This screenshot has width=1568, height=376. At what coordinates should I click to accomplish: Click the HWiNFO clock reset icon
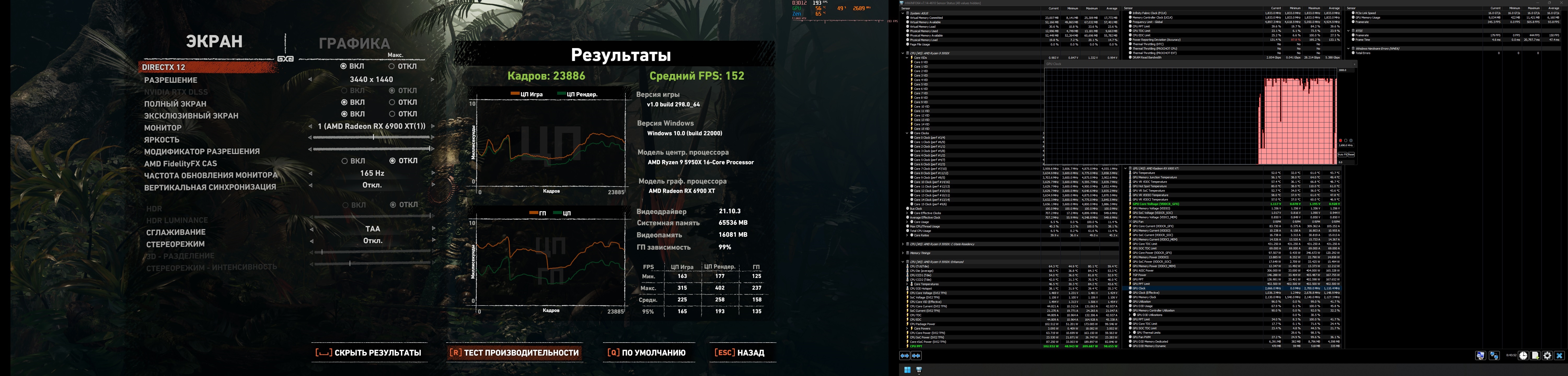click(x=1523, y=356)
